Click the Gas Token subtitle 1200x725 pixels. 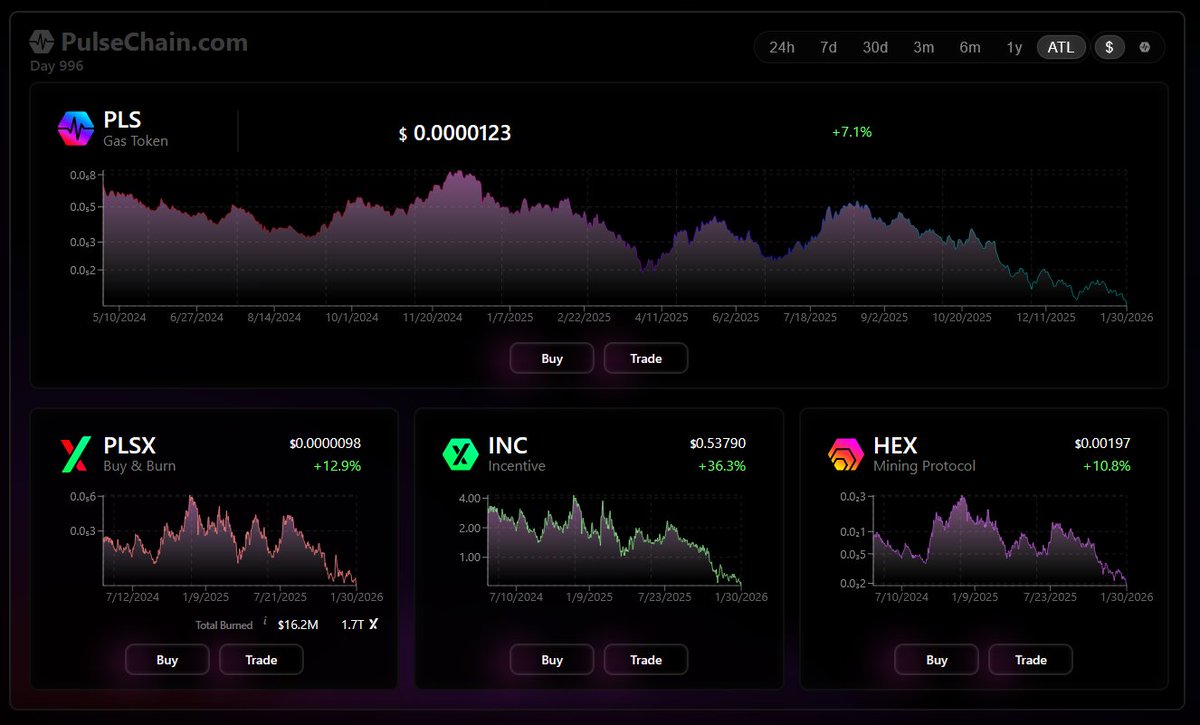pos(136,141)
